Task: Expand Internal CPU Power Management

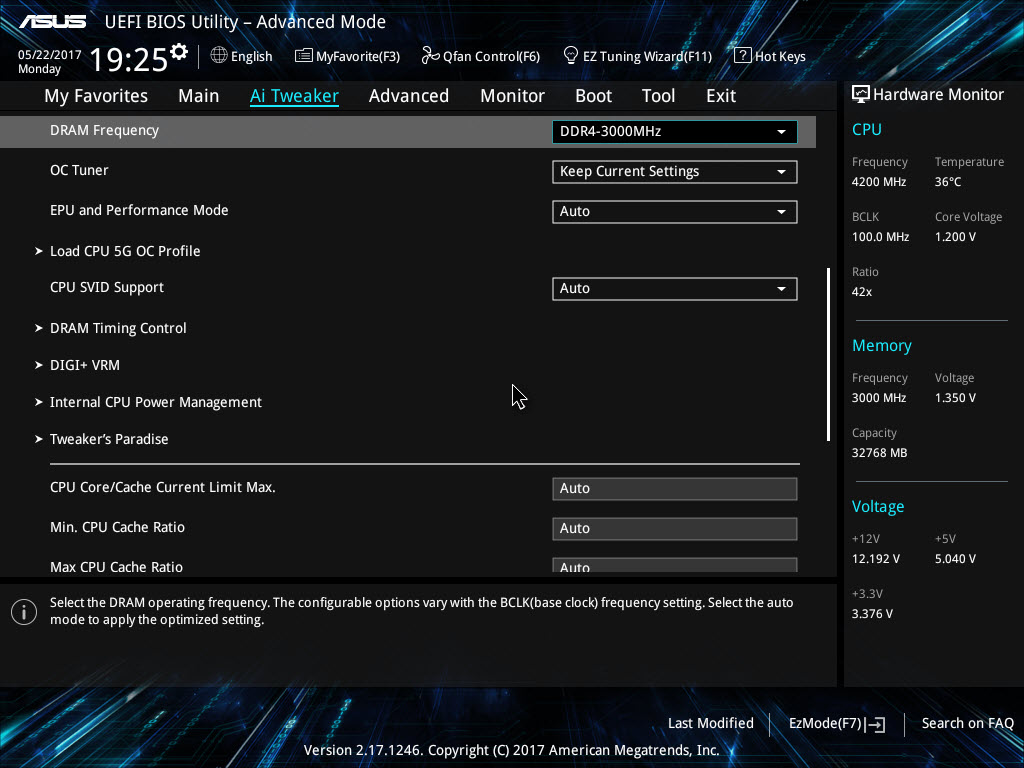Action: point(155,402)
